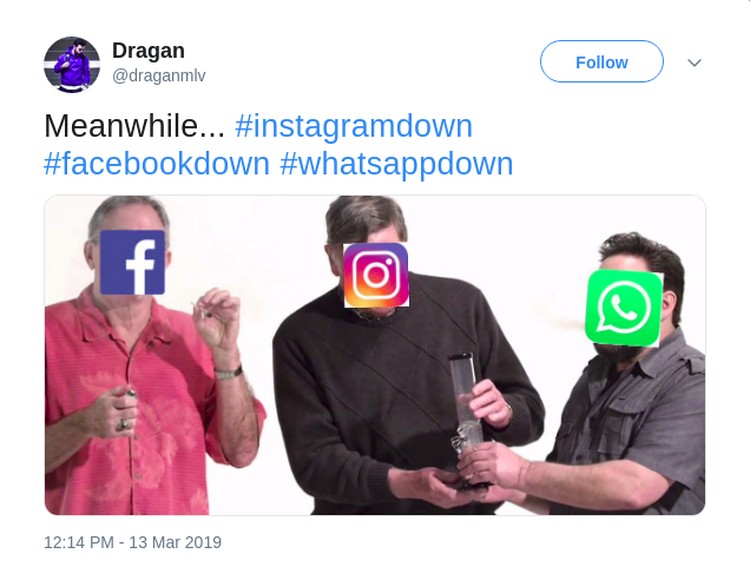Click the wristwatch on the red-shirted man
The width and height of the screenshot is (750, 567).
(x=228, y=373)
